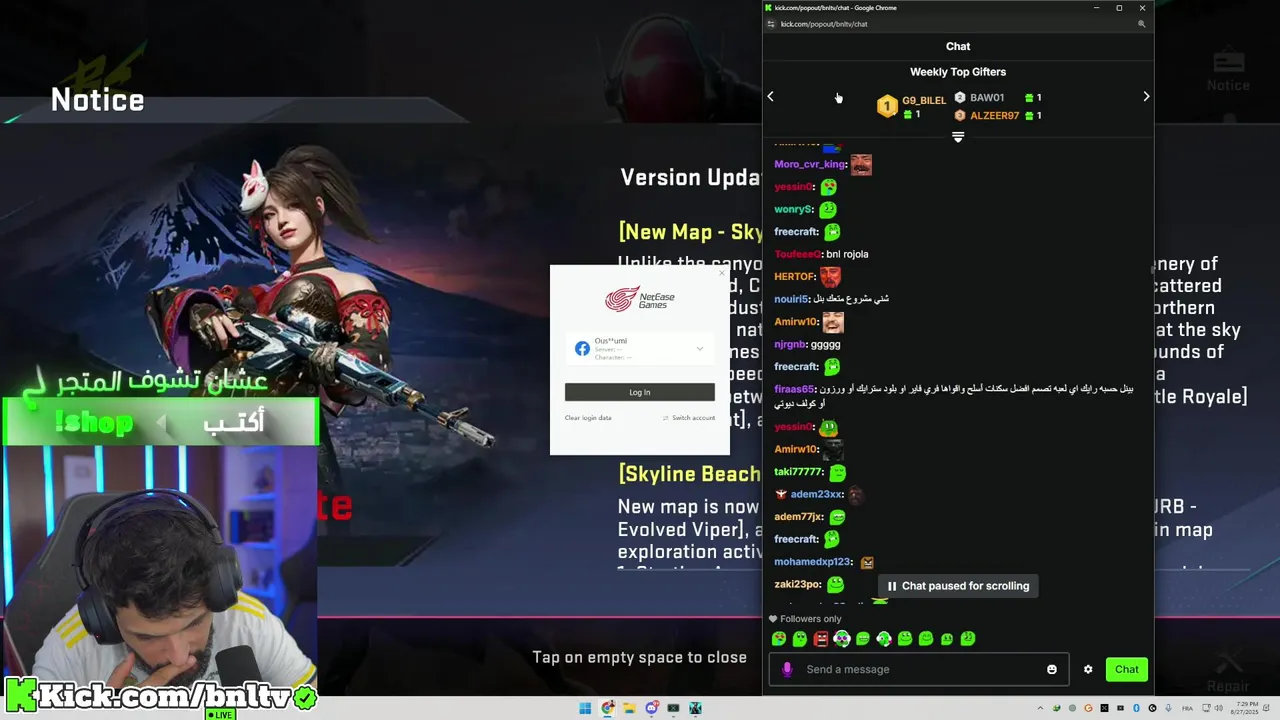This screenshot has width=1280, height=720.
Task: Insert the second green blob emote
Action: tap(800, 639)
